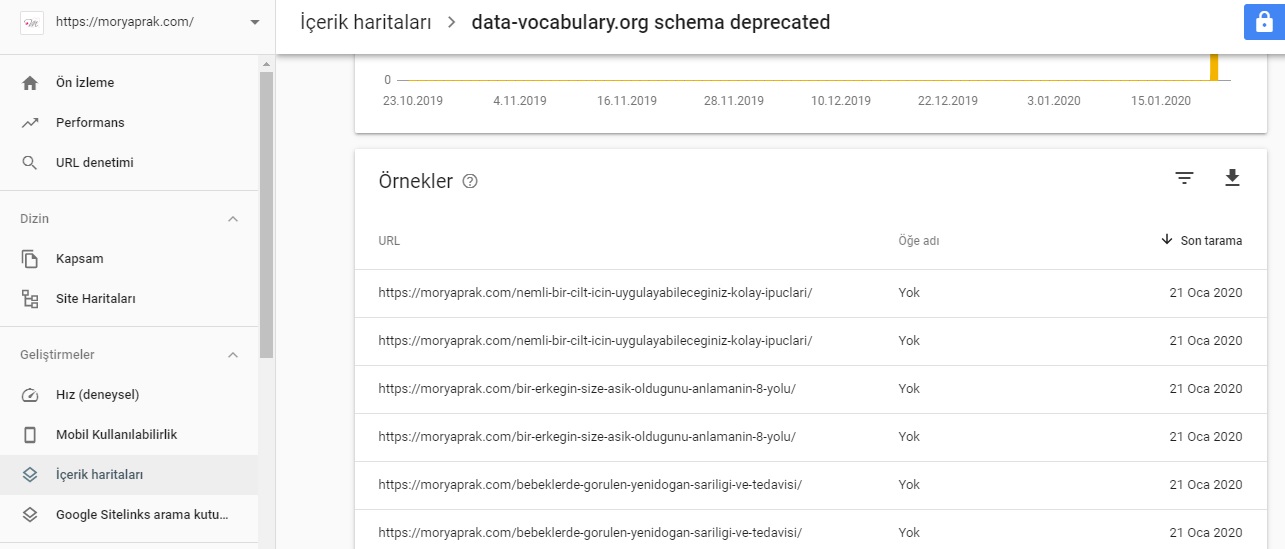Image resolution: width=1285 pixels, height=549 pixels.
Task: Open the filter rows icon
Action: 1184,178
